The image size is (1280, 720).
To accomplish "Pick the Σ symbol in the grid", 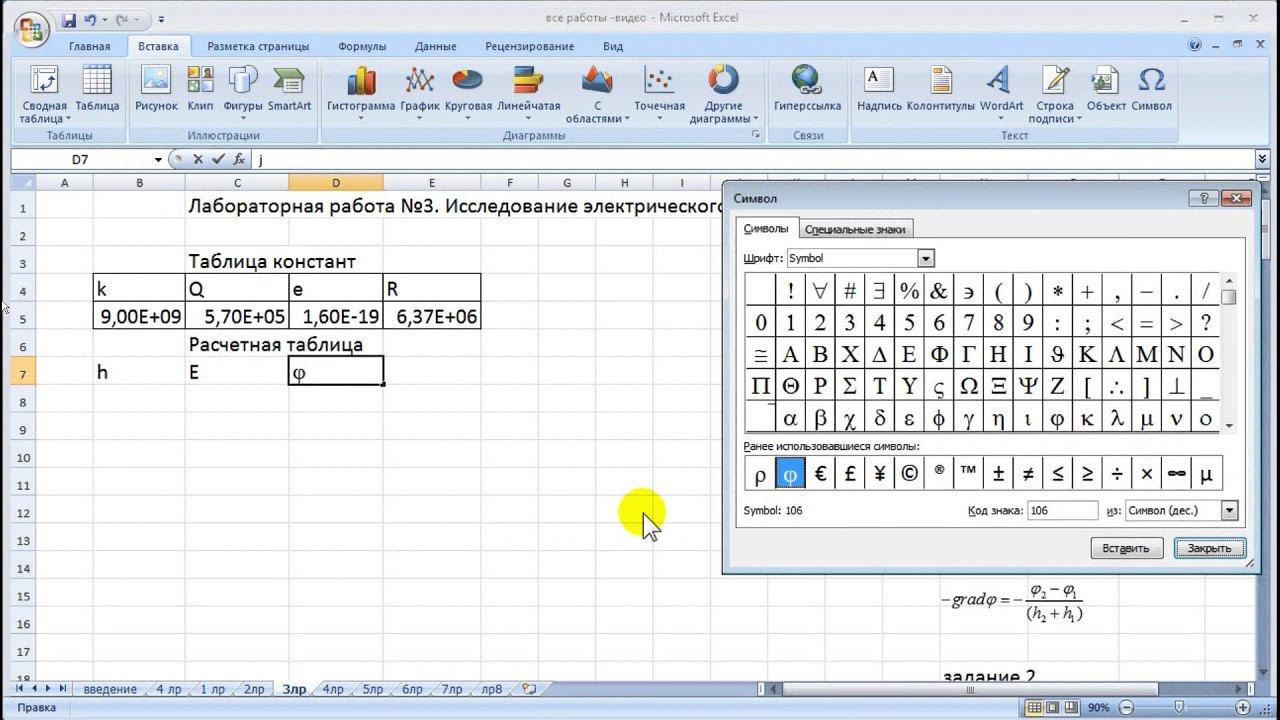I will (x=849, y=386).
